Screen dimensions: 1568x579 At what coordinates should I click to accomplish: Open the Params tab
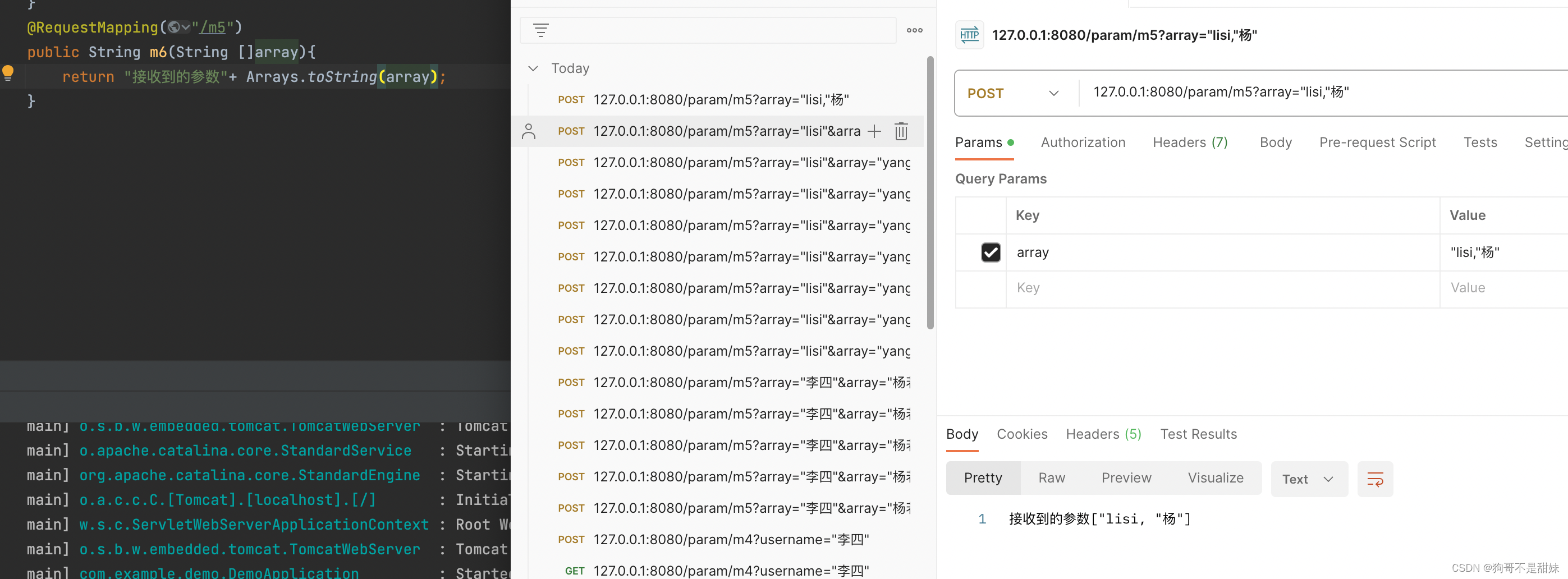click(984, 143)
